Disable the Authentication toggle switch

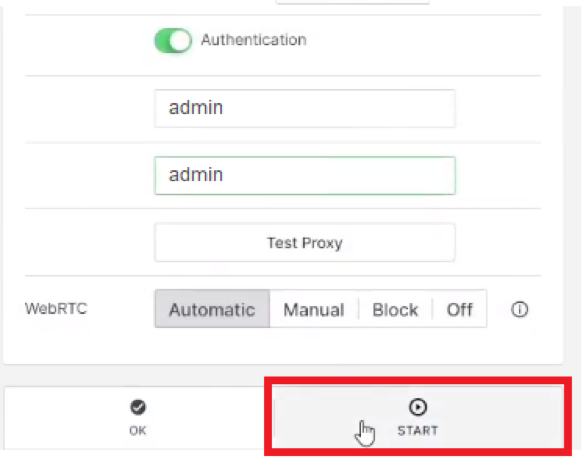tap(173, 40)
